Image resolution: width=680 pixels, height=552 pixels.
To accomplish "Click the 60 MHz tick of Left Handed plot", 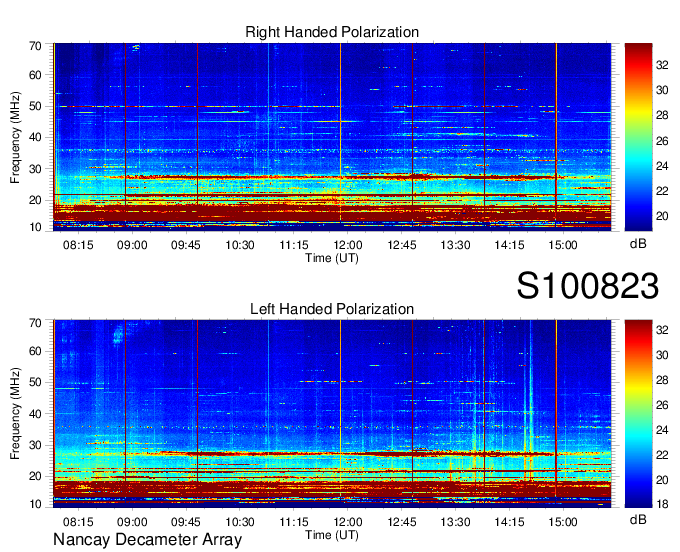I will click(x=35, y=351).
